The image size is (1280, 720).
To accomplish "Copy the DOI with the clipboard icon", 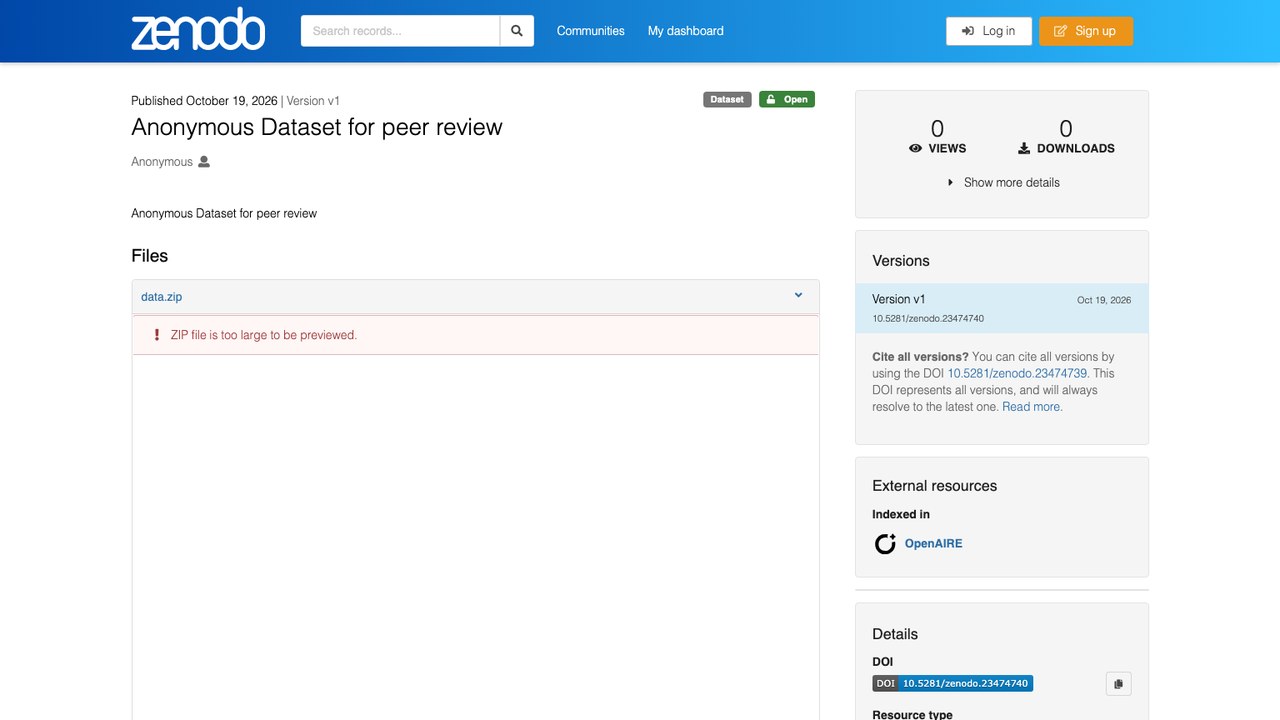I will tap(1118, 684).
